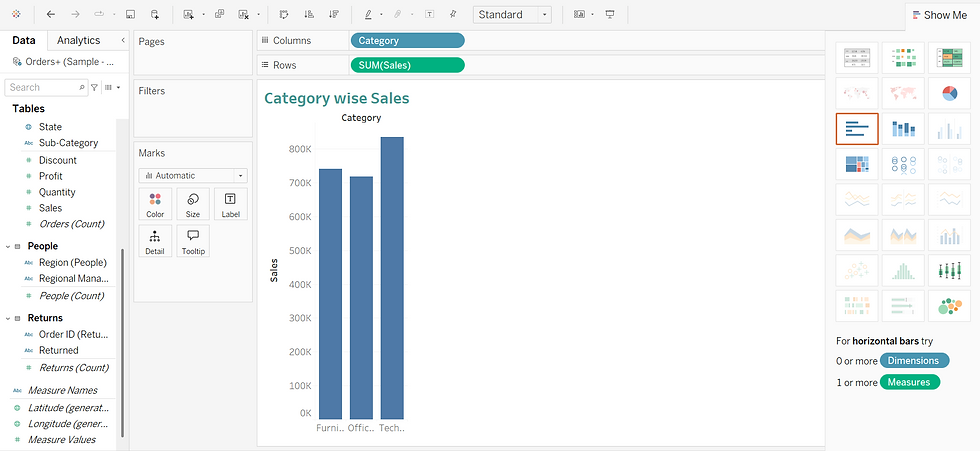
Task: Choose the packed bubbles chart type
Action: point(949,306)
